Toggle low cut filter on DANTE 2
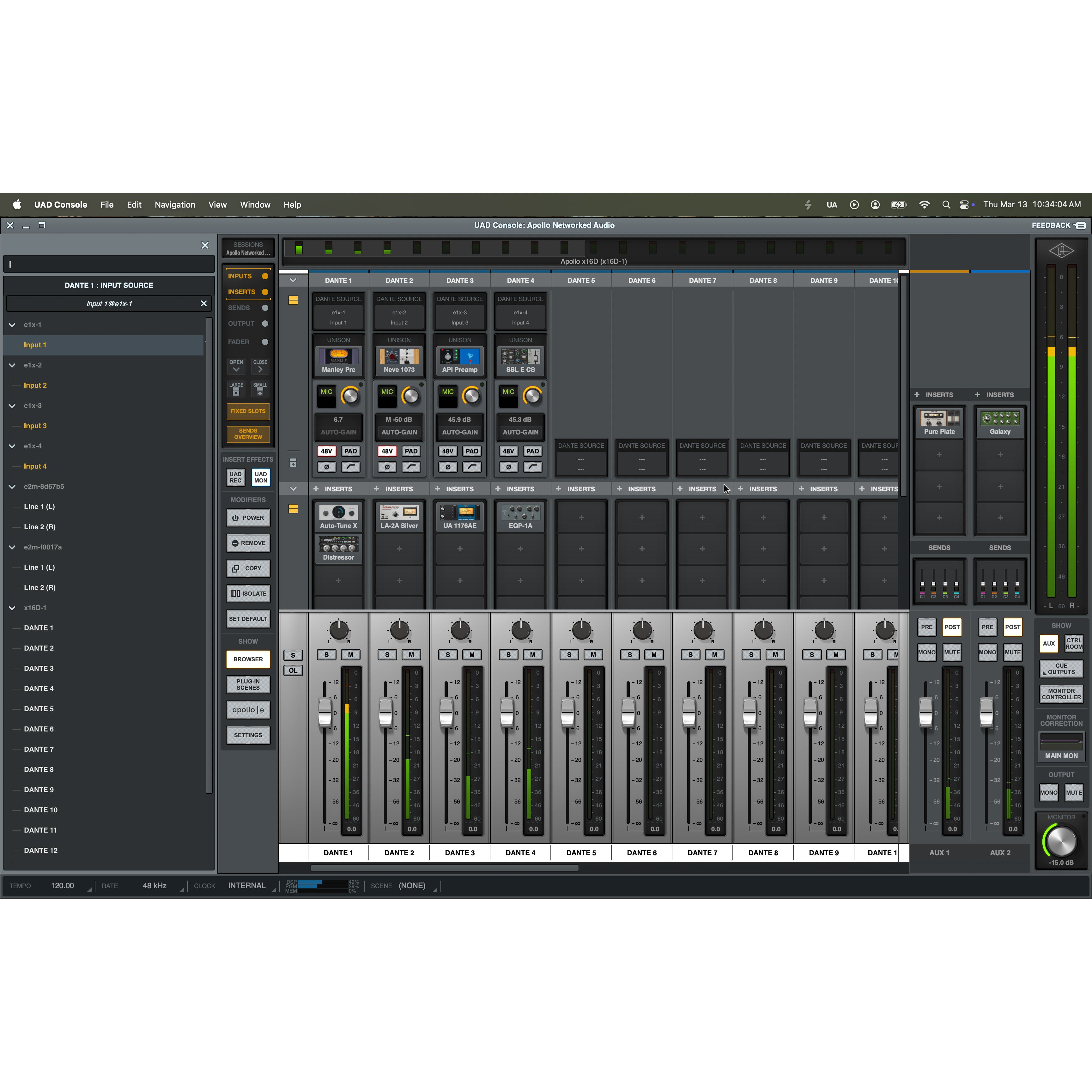 [x=411, y=467]
